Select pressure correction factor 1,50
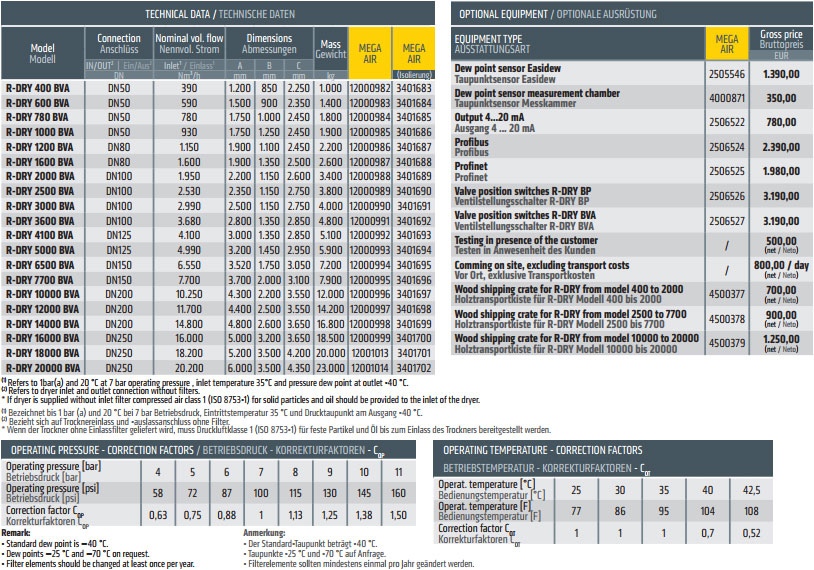The width and height of the screenshot is (814, 570). tap(398, 515)
